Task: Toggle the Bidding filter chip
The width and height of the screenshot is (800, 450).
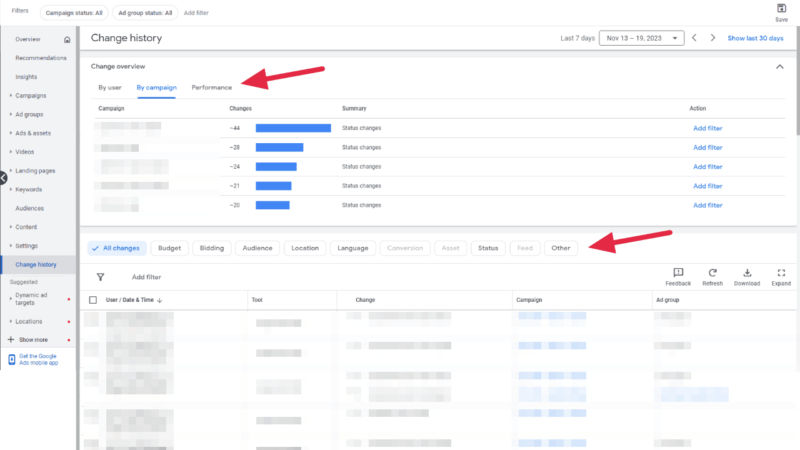Action: [x=212, y=248]
